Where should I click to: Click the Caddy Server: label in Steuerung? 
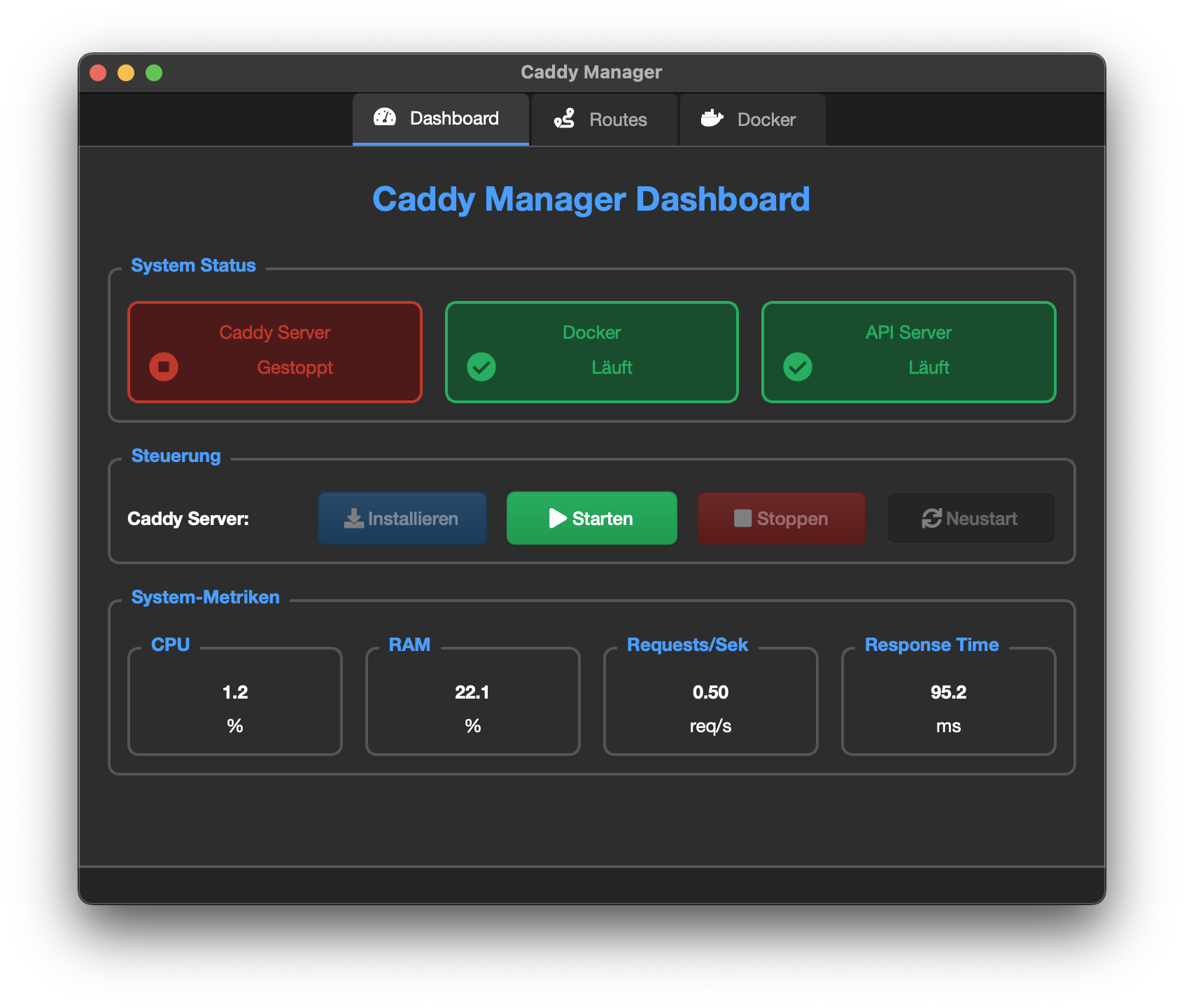coord(188,519)
